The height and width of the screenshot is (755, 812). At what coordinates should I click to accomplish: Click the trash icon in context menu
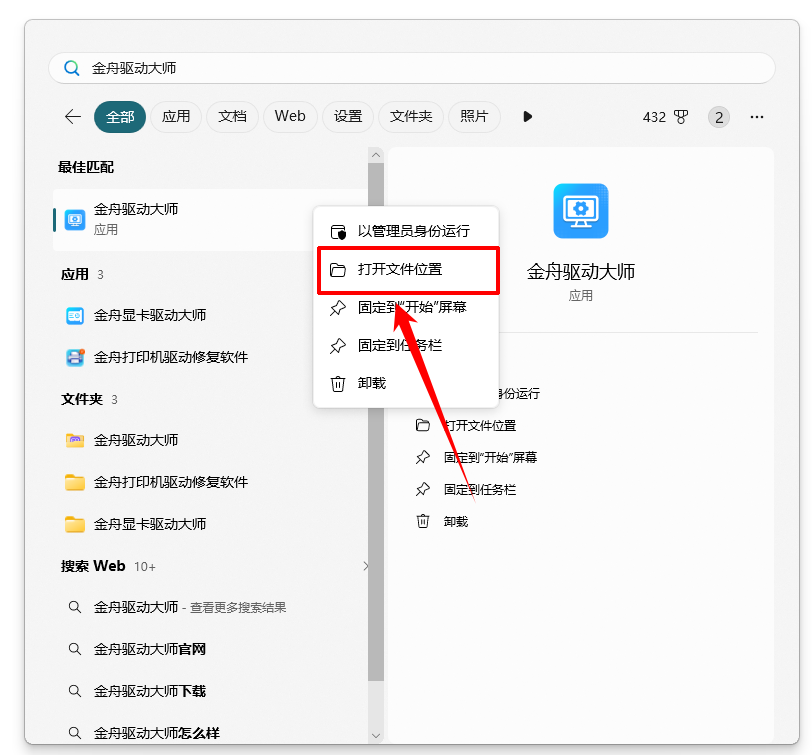point(338,384)
